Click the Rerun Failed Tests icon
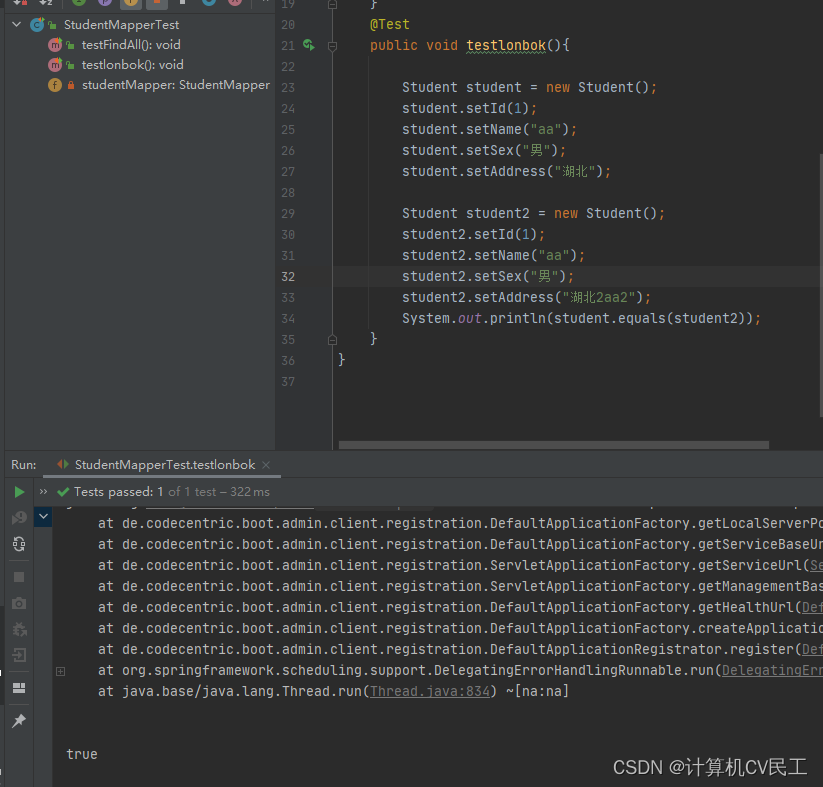 point(19,518)
